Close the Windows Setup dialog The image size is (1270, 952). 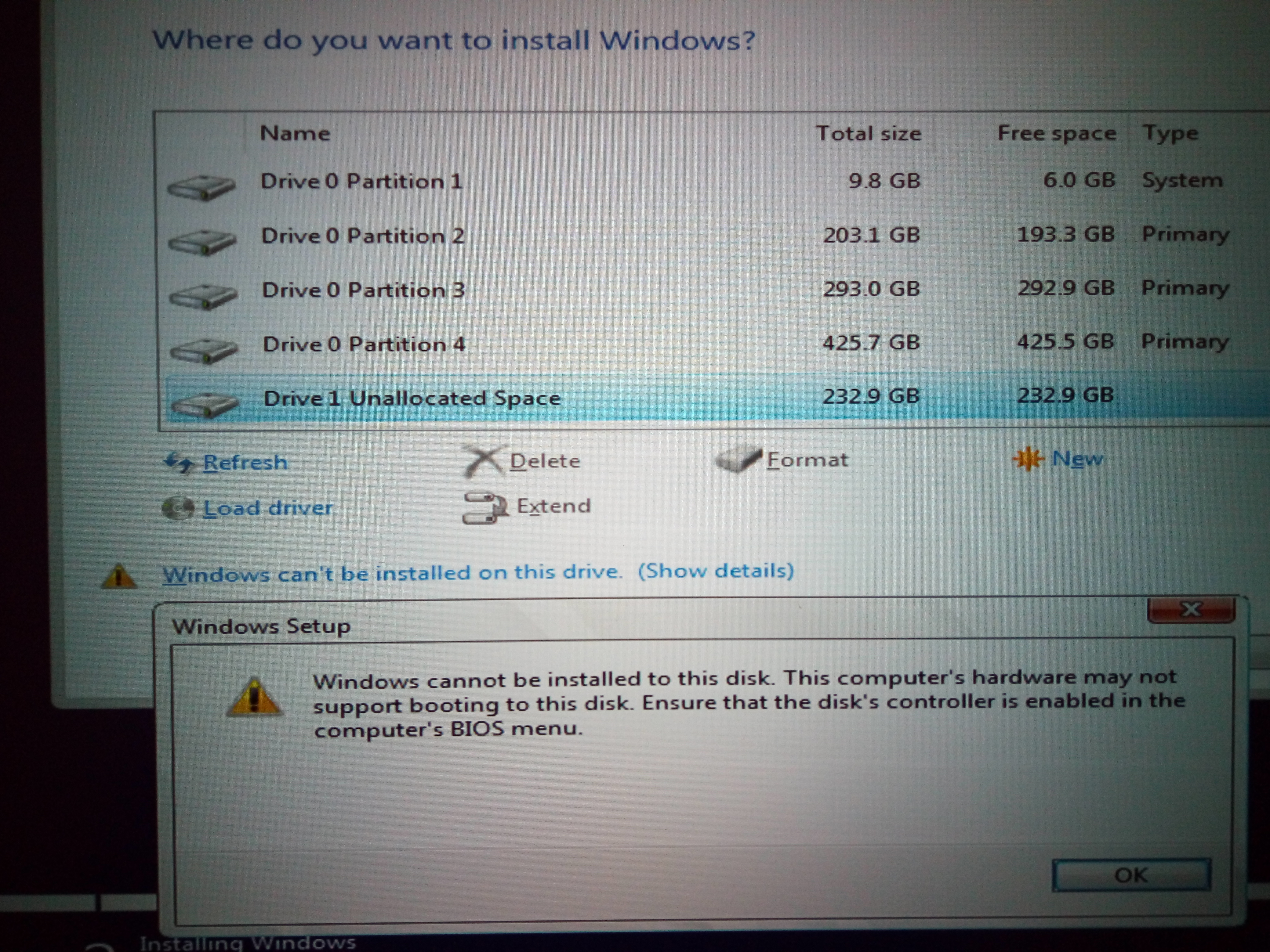[1191, 609]
